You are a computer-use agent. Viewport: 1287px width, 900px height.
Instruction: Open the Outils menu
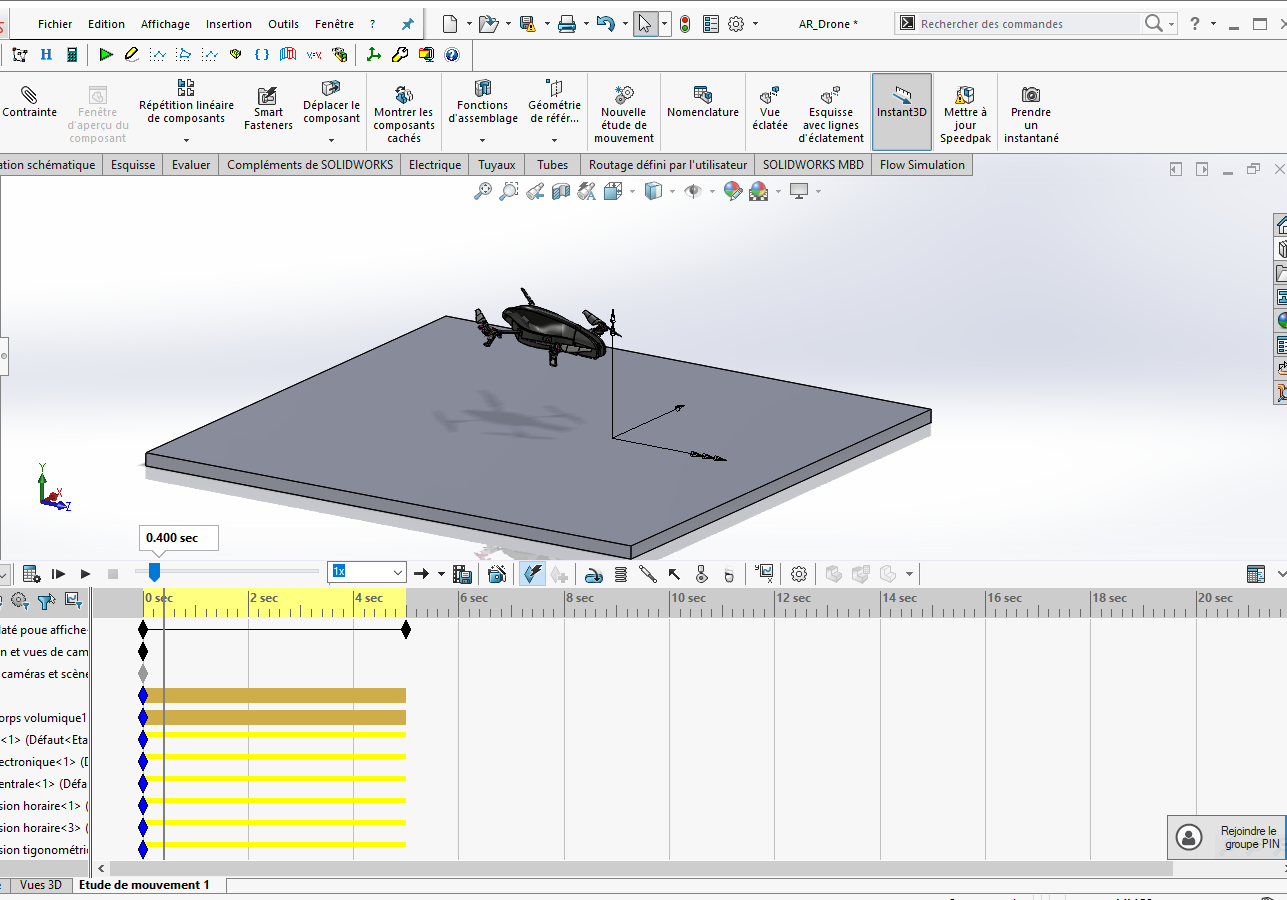284,24
